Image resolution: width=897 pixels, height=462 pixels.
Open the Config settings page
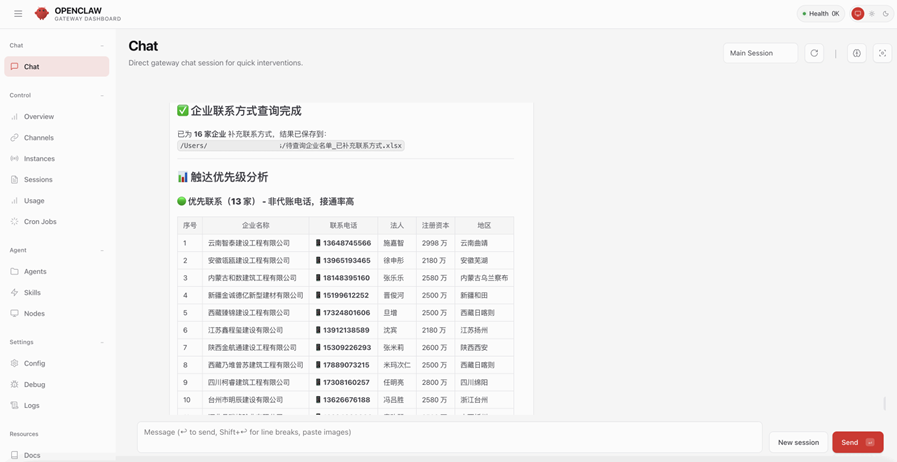(x=57, y=364)
